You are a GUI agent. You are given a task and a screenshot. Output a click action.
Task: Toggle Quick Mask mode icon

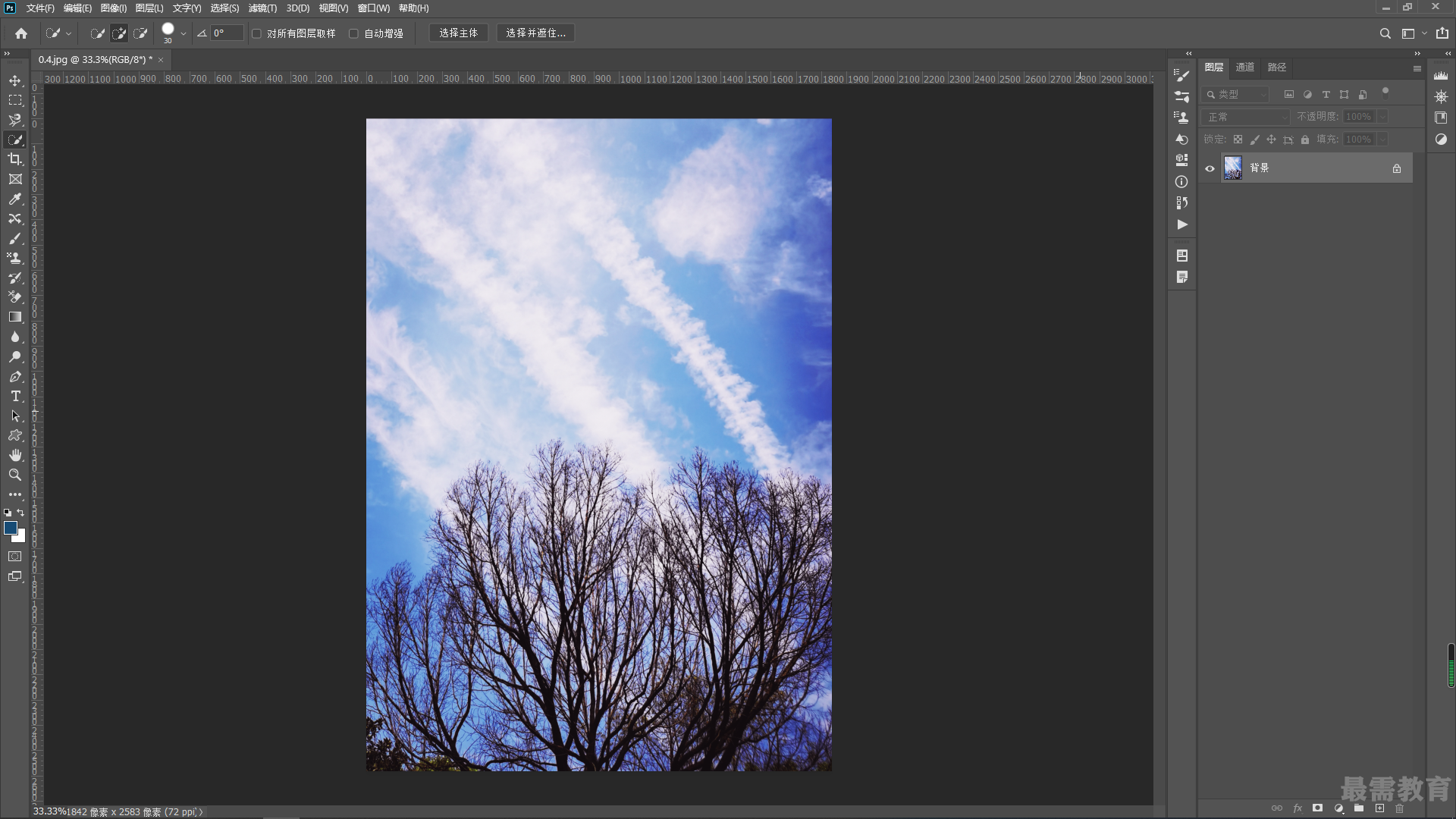click(15, 557)
